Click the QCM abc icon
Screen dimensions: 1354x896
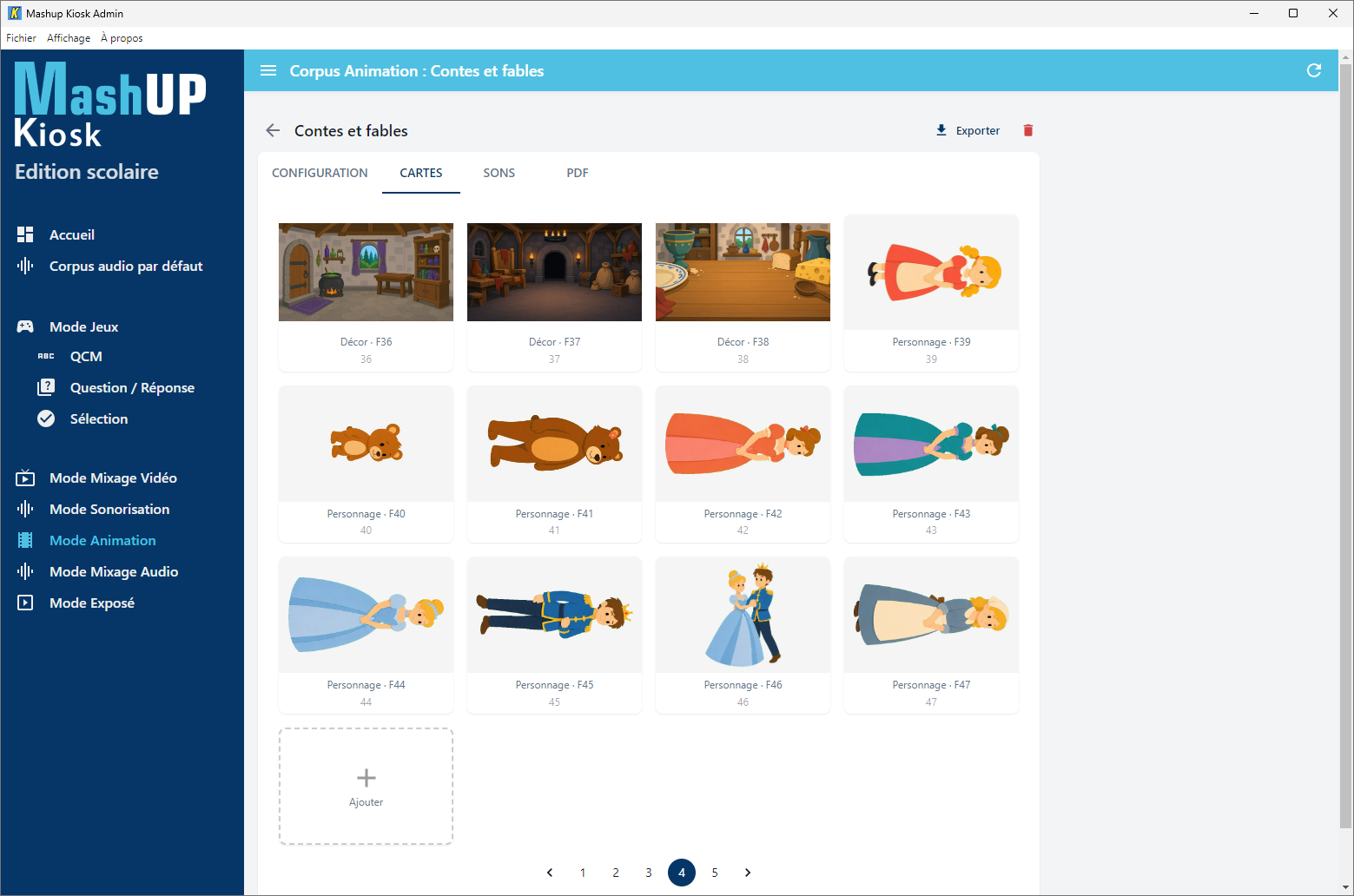pos(46,356)
